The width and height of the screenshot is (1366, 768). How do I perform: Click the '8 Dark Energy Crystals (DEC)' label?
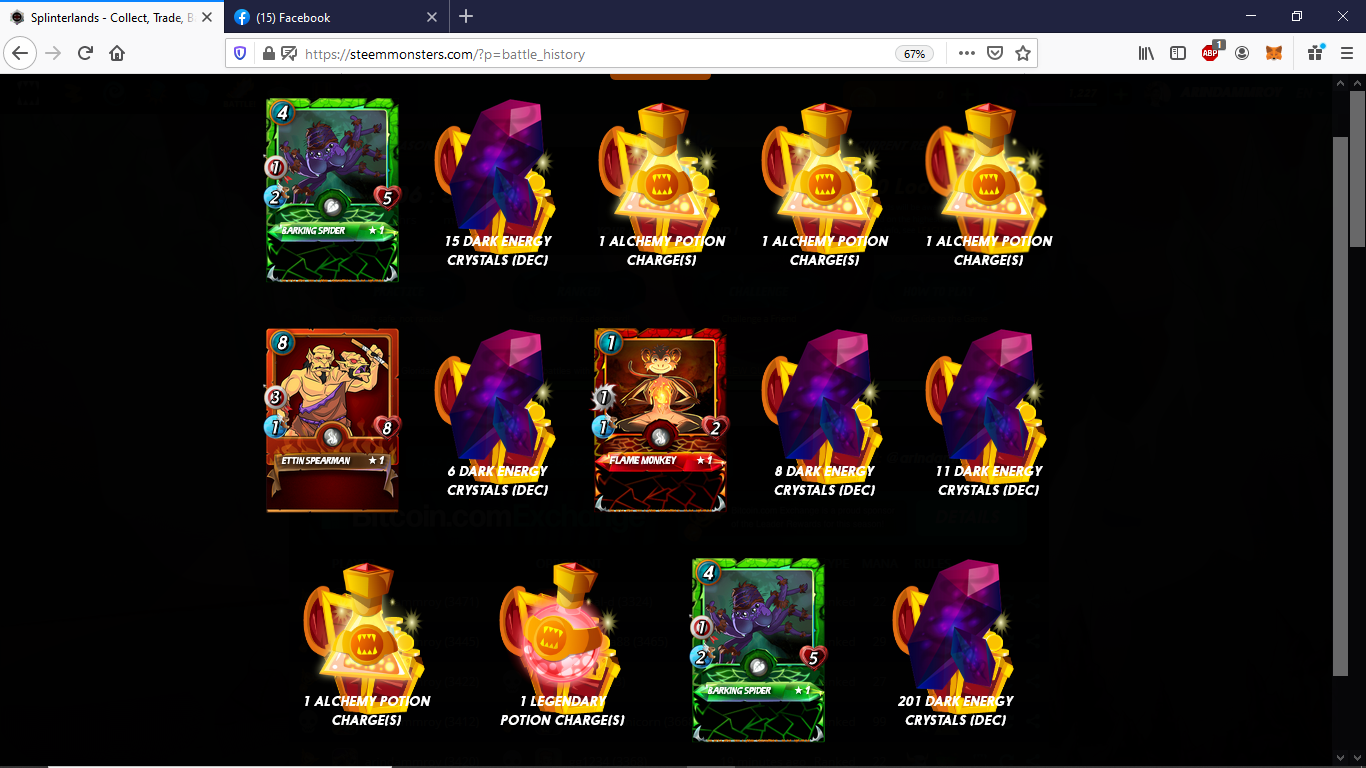[x=825, y=480]
